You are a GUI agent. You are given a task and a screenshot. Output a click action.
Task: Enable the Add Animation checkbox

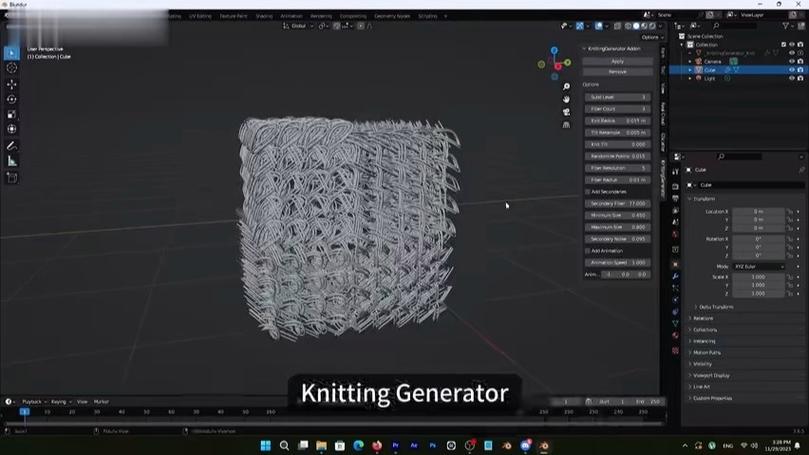click(x=587, y=251)
